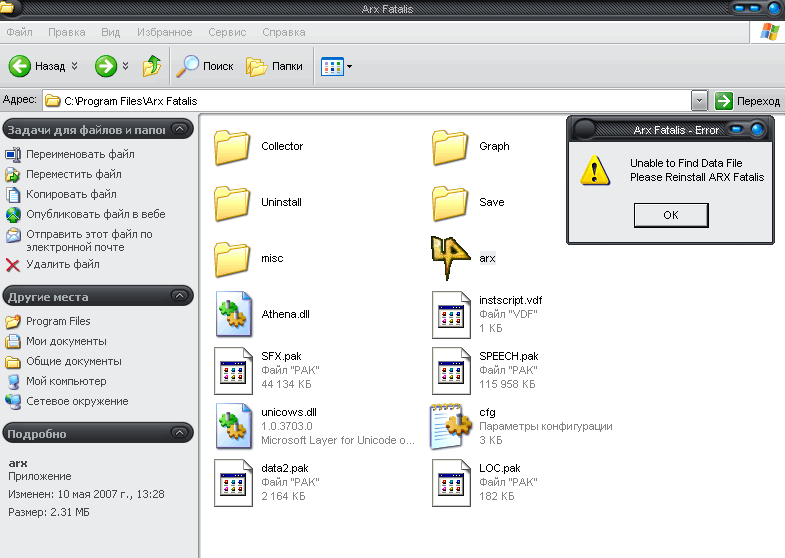Click the folder icon in address bar
Image resolution: width=785 pixels, height=558 pixels.
click(52, 101)
